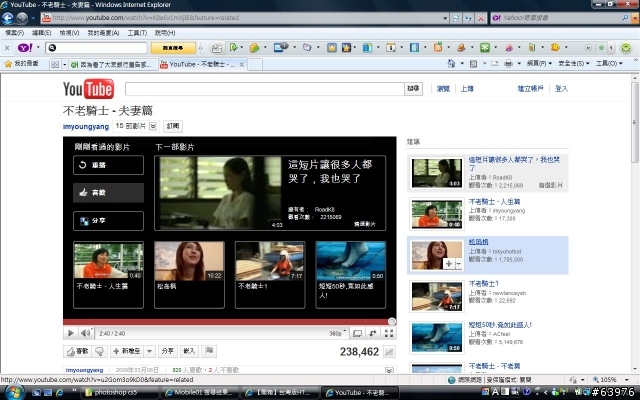Click the Yahoo! logo in the toolbar

coord(25,48)
